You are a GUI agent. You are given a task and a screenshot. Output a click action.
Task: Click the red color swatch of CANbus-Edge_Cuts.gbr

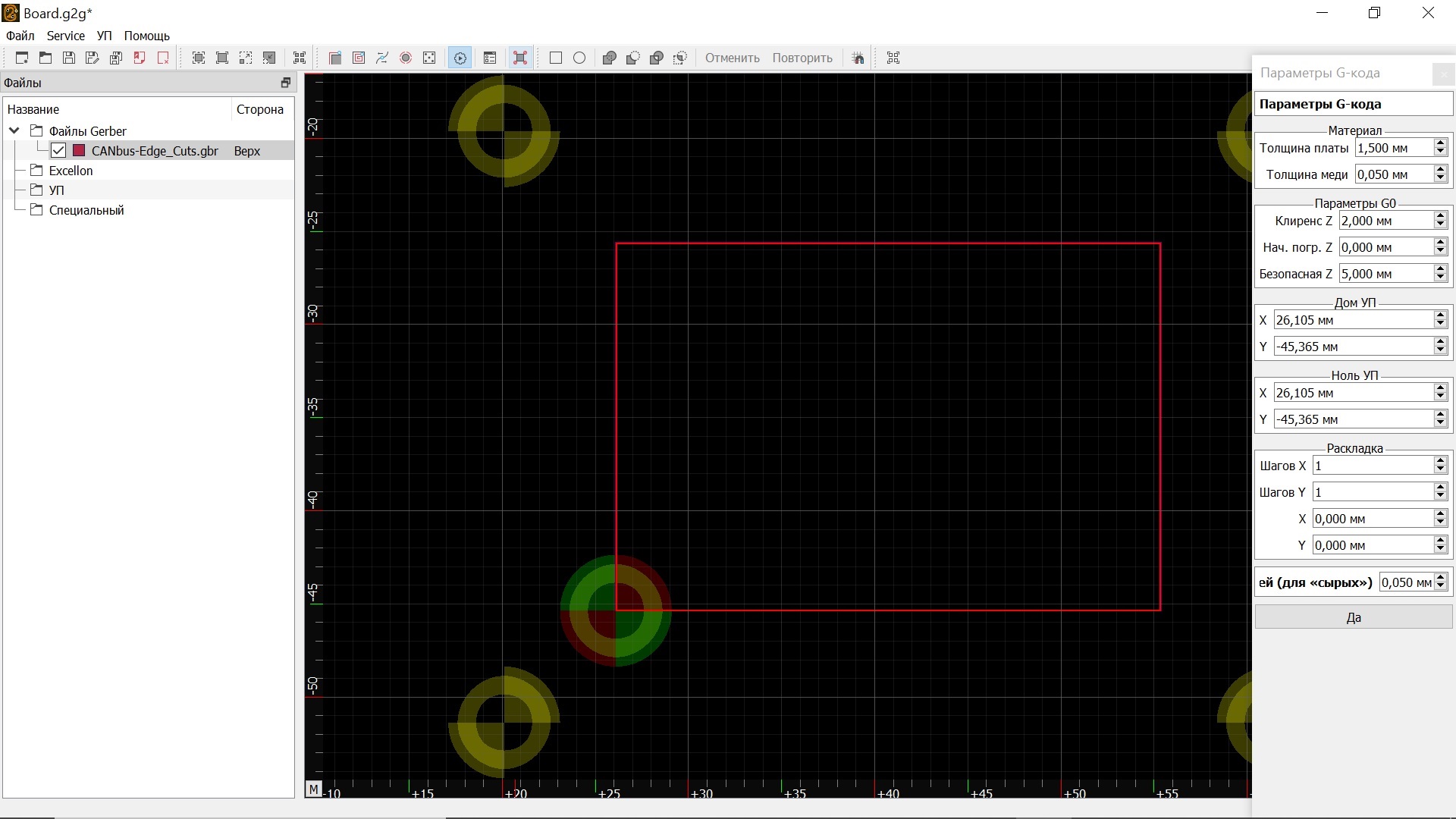coord(79,151)
